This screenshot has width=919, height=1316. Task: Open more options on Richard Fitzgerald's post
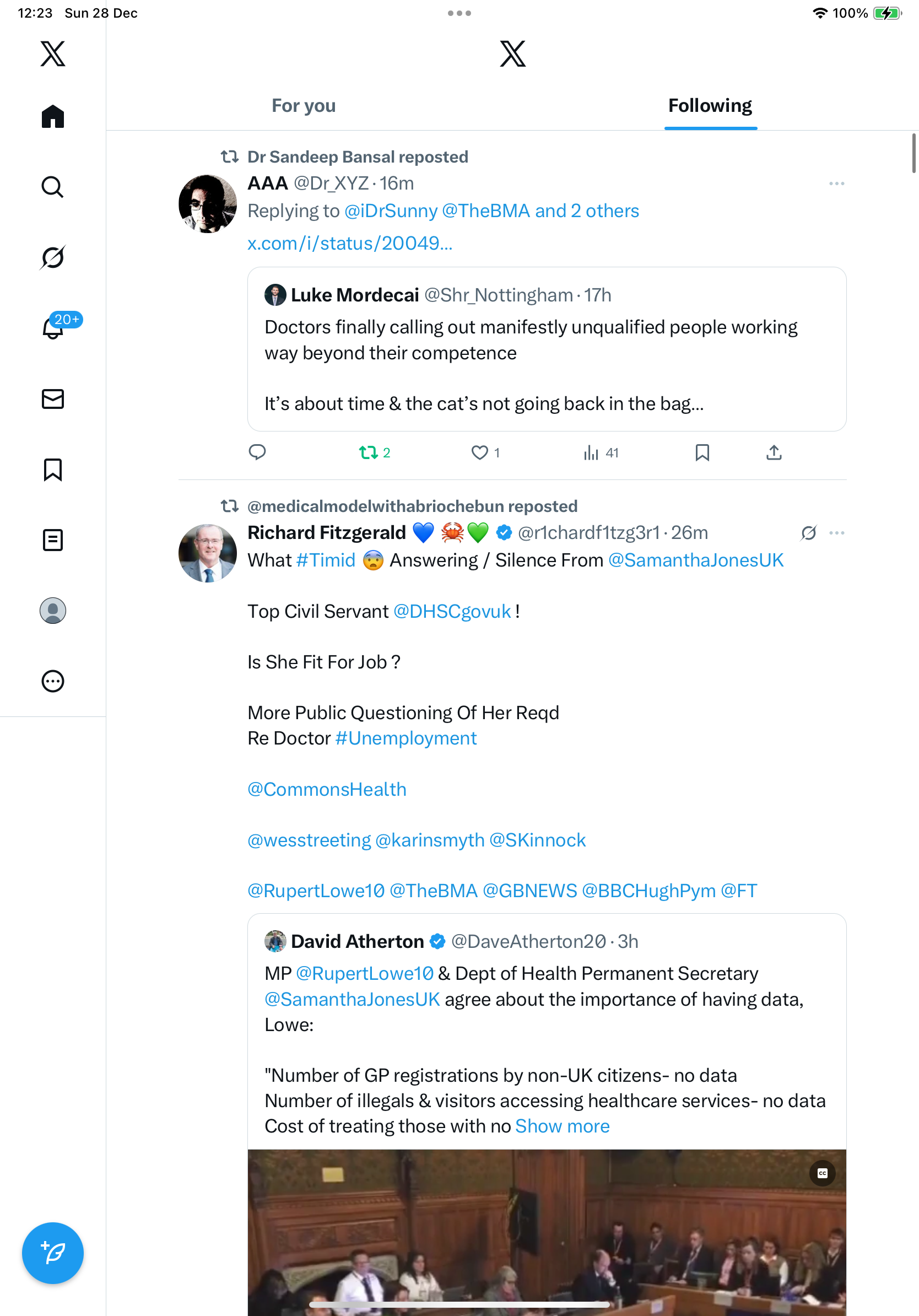(836, 533)
